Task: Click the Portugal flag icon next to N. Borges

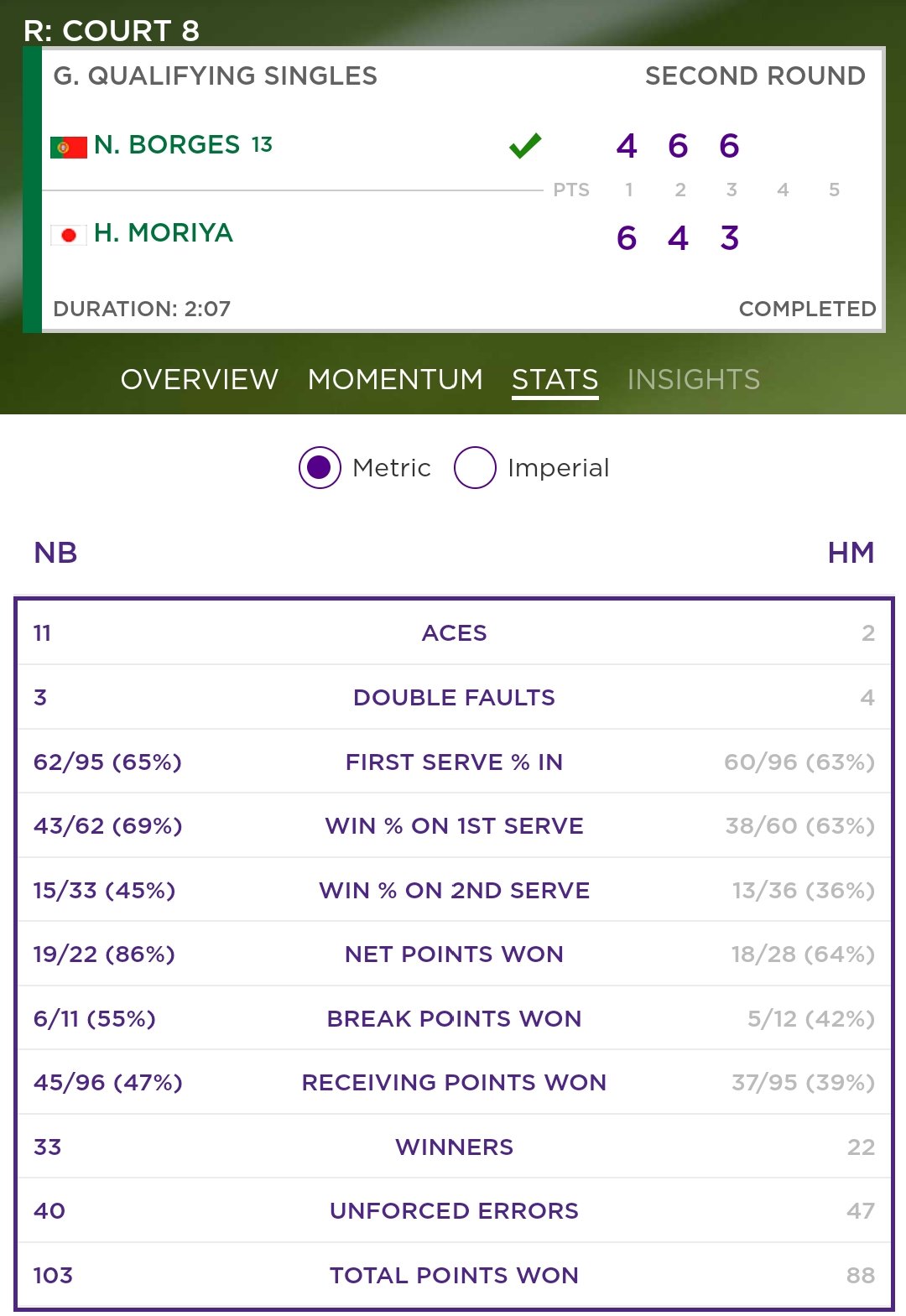Action: pyautogui.click(x=69, y=148)
